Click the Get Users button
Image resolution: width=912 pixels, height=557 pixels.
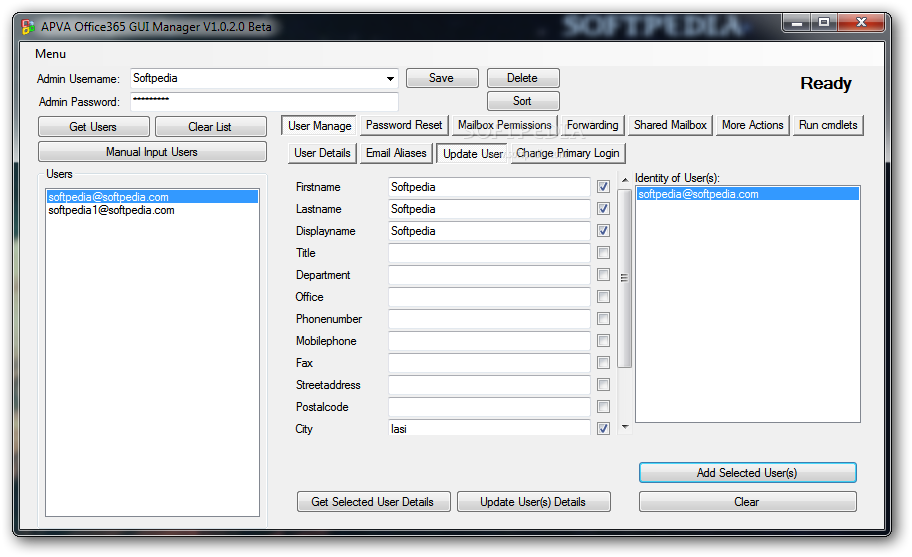[94, 127]
